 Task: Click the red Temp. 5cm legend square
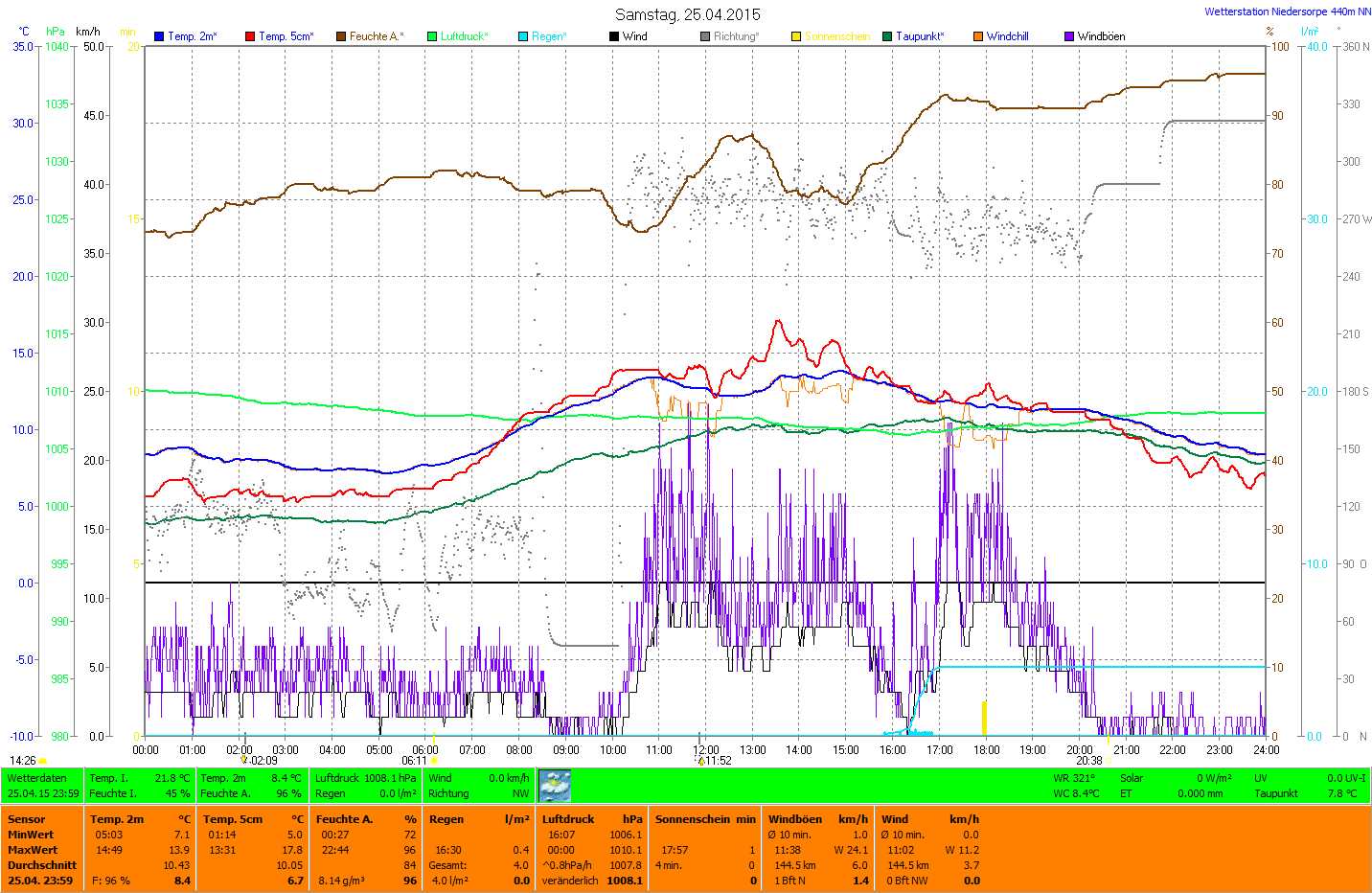250,36
